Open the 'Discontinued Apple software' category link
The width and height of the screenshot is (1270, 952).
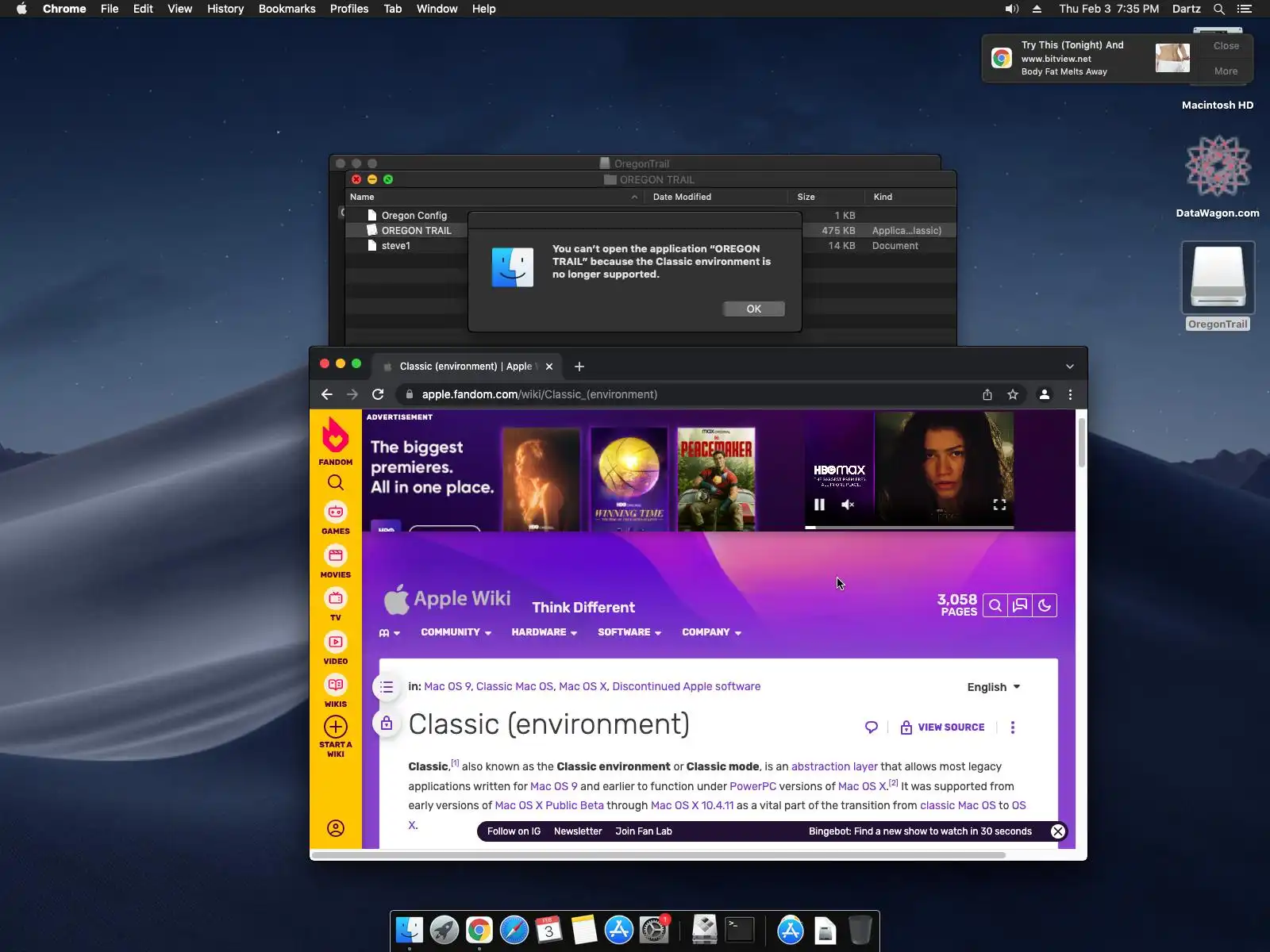tap(687, 686)
